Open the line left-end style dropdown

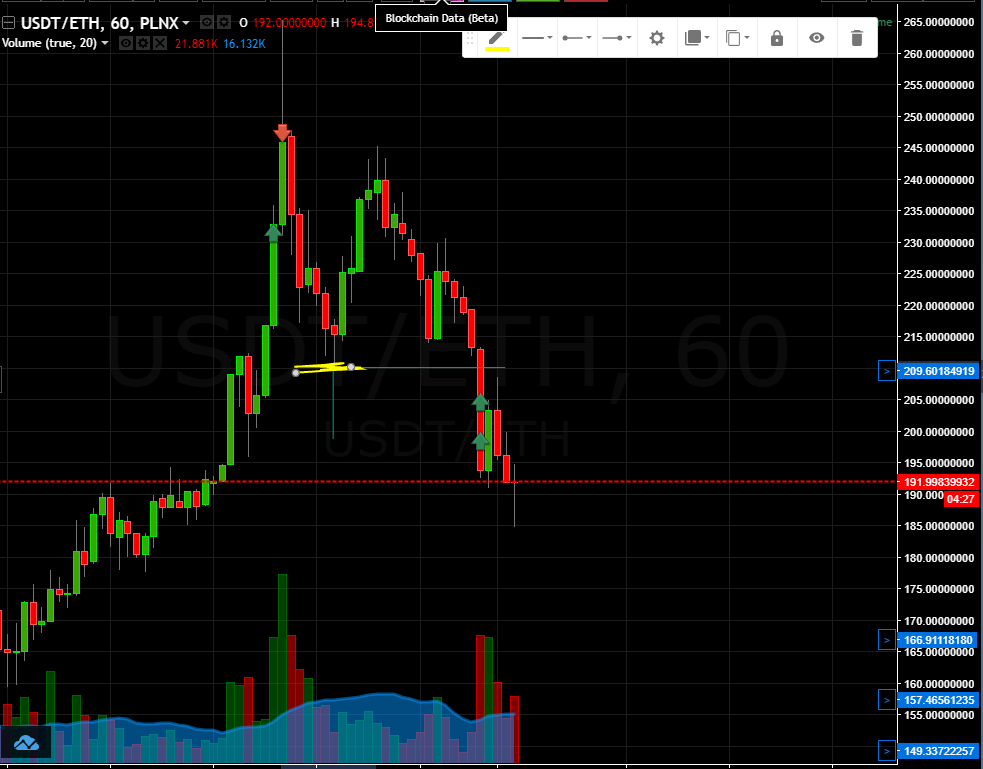click(577, 38)
